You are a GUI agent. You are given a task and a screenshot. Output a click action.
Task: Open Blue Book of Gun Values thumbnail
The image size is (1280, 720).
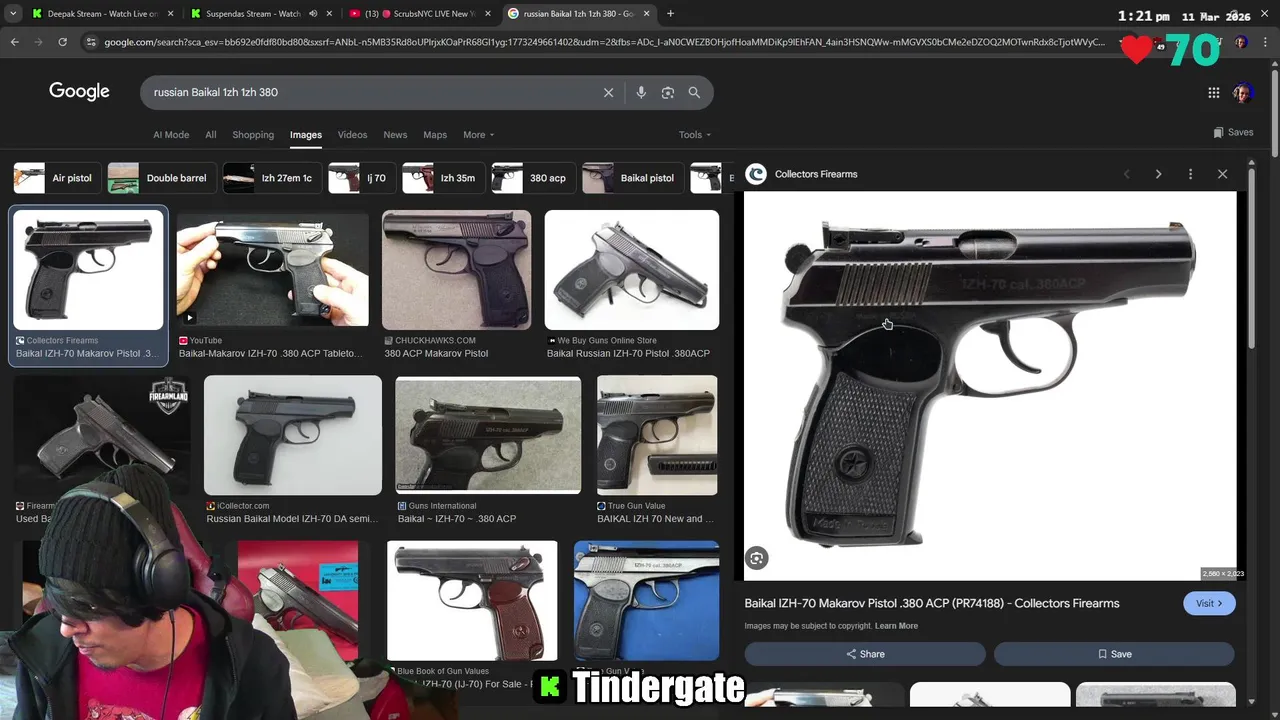(x=472, y=601)
